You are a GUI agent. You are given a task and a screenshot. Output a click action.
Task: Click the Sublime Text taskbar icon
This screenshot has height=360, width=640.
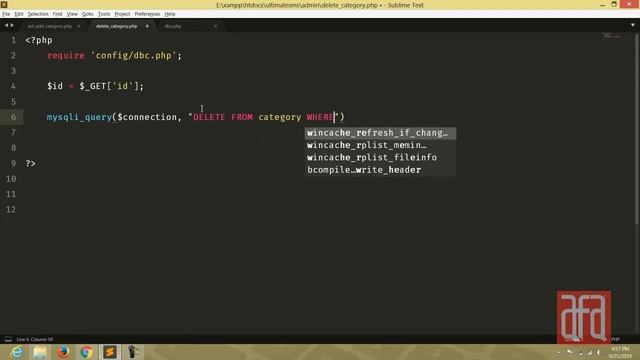pos(110,352)
